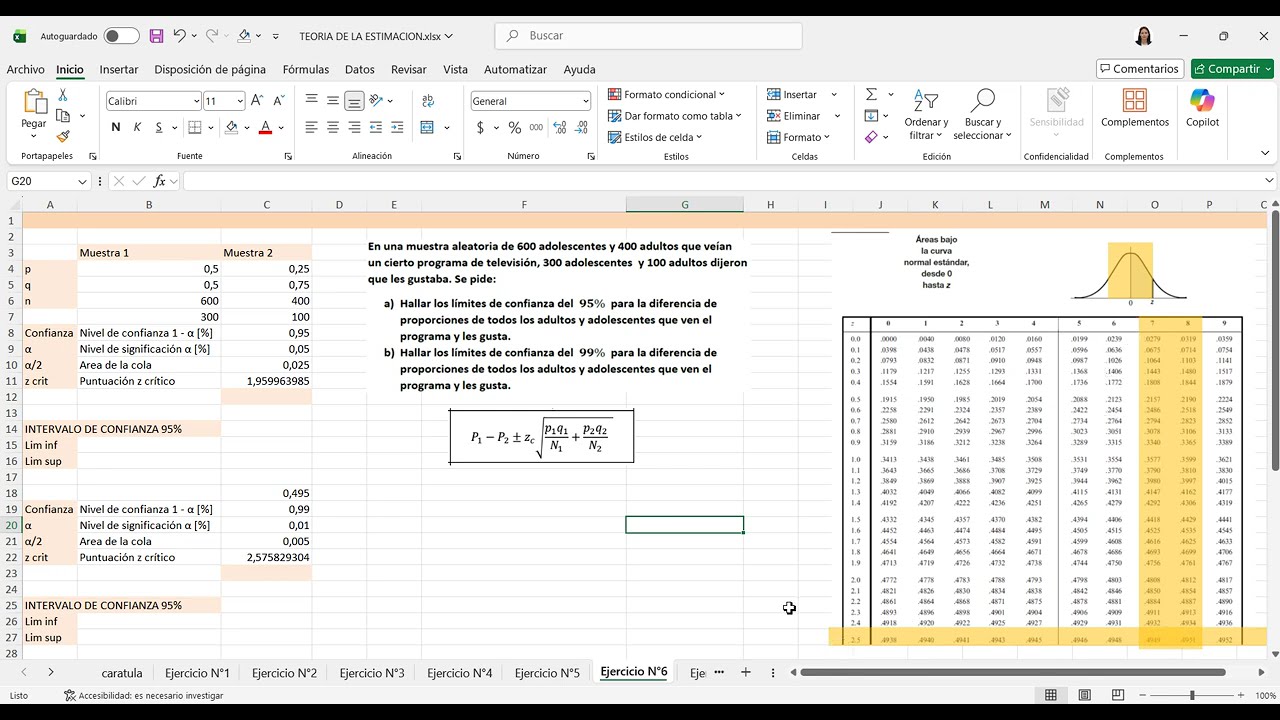Click the Copy icon in Portapapeles
Viewport: 1280px width, 720px height.
pos(63,116)
